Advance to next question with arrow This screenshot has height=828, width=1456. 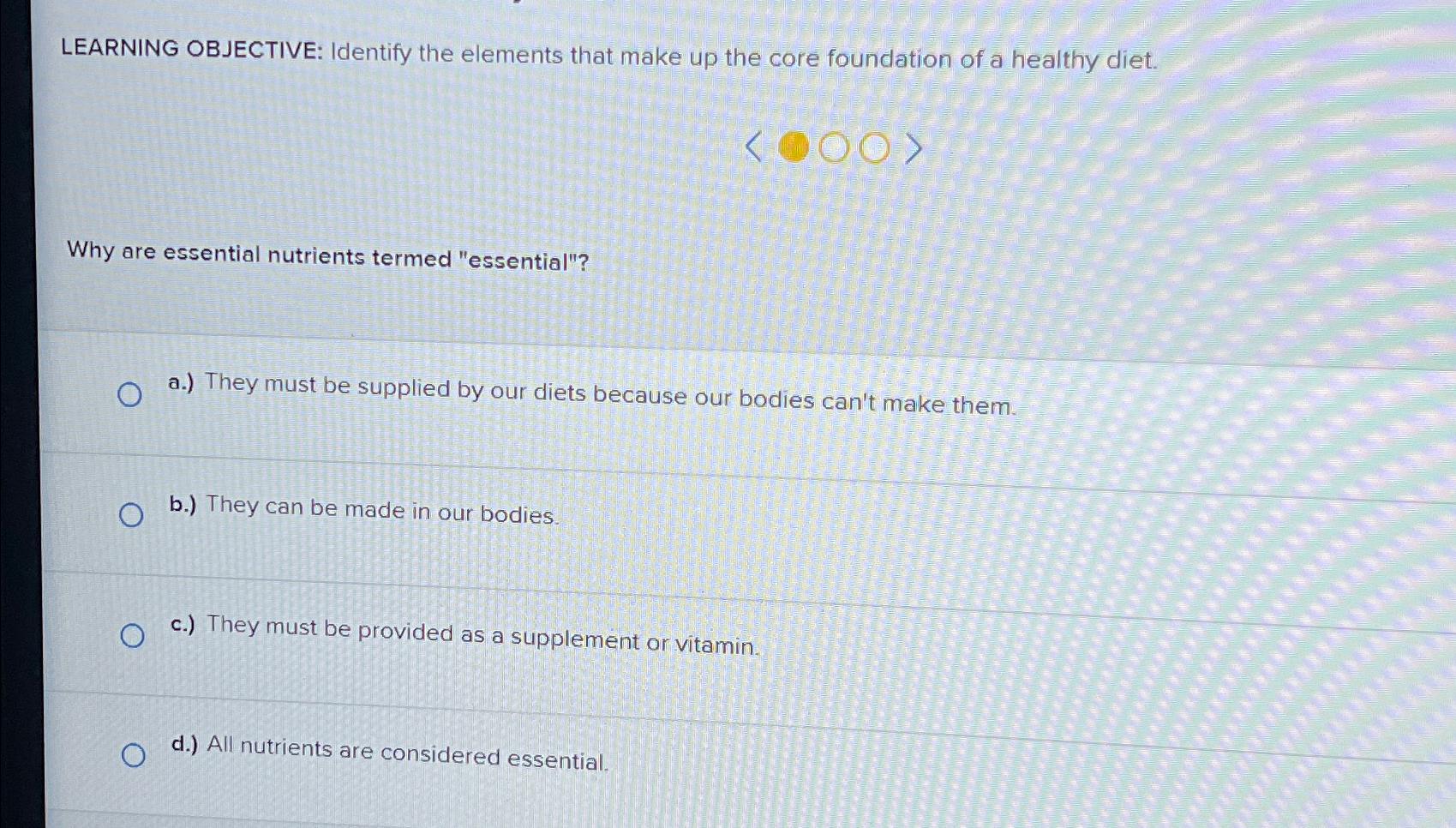[914, 147]
